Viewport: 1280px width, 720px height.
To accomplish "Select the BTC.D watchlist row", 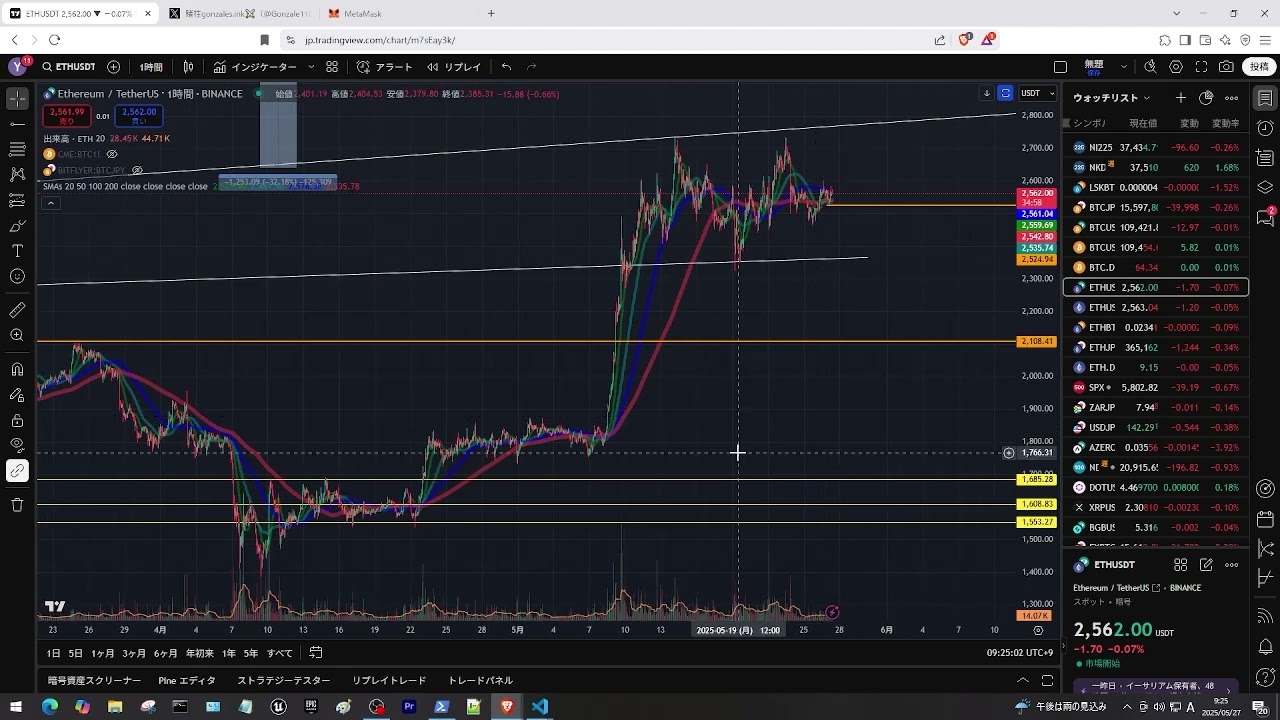I will [1155, 267].
